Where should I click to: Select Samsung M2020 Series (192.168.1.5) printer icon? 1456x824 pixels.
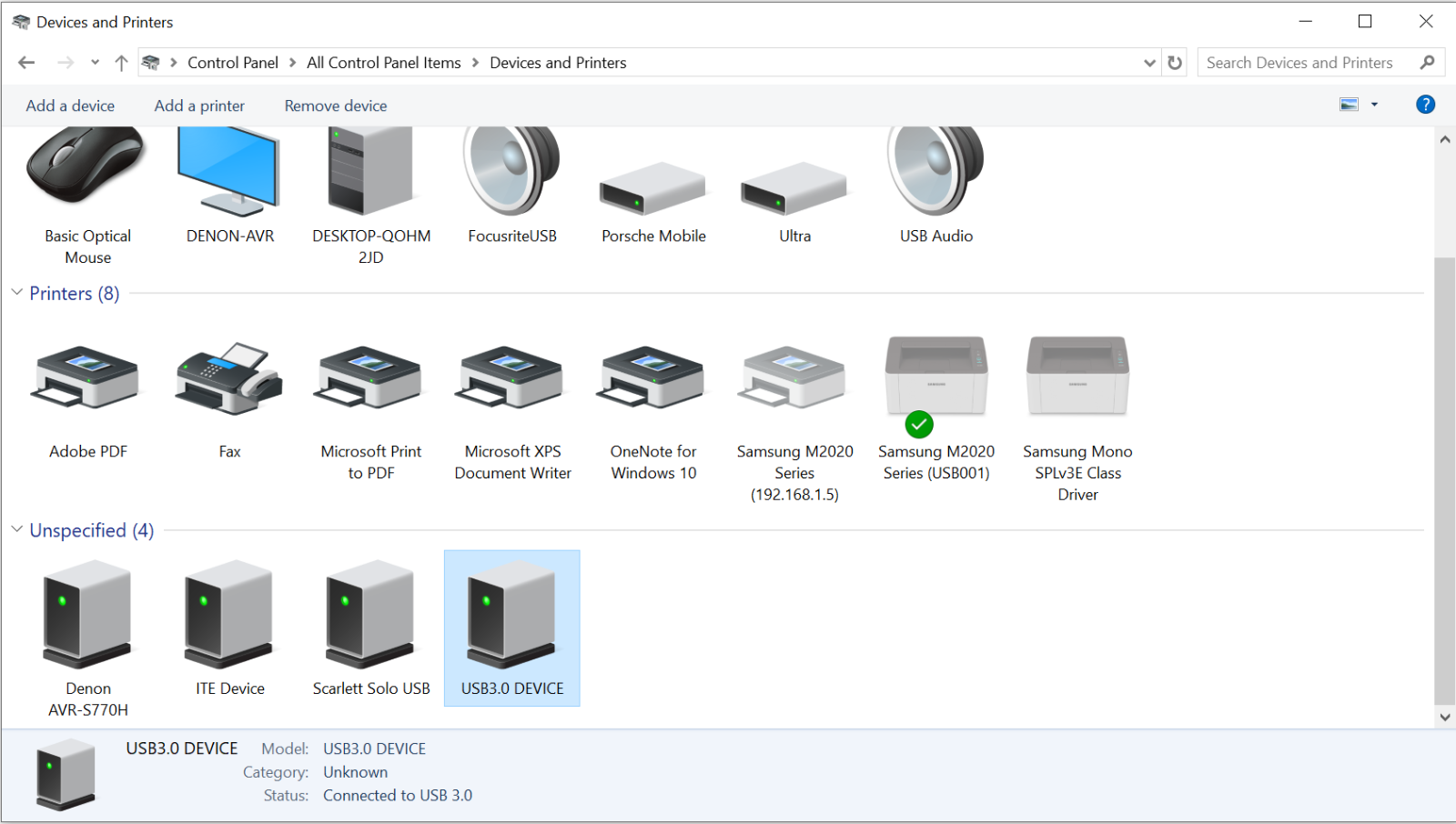coord(794,377)
